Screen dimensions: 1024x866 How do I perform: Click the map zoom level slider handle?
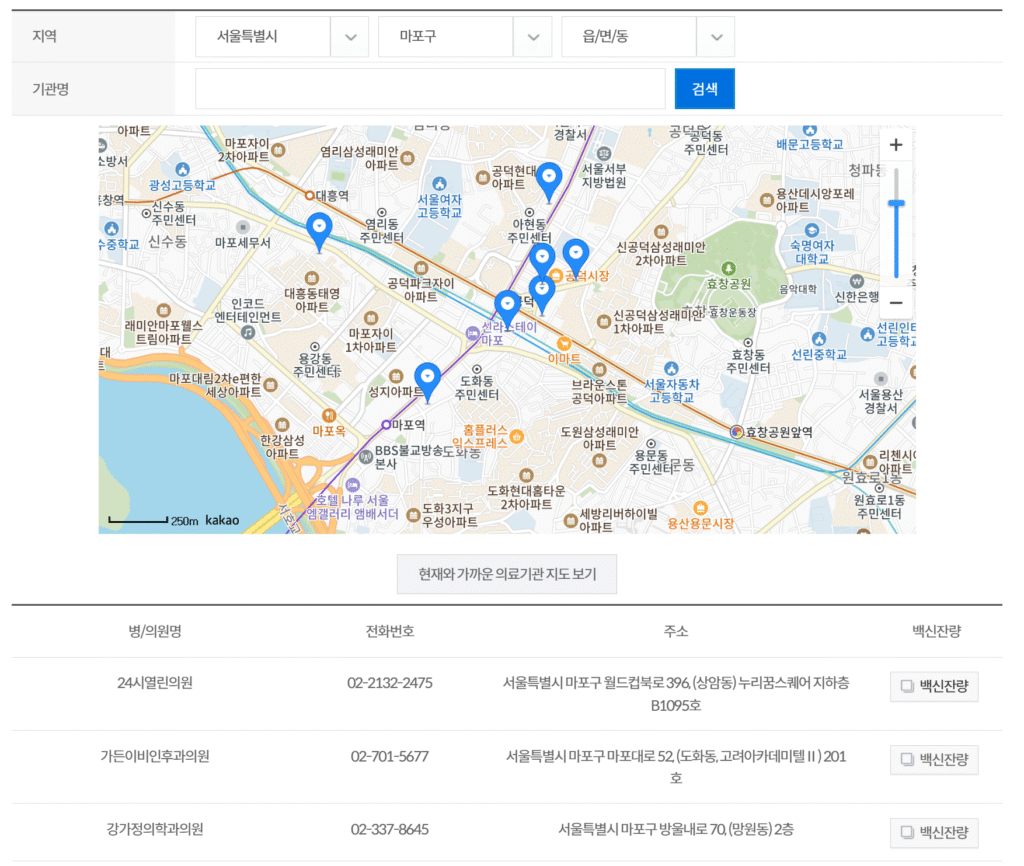coord(896,204)
